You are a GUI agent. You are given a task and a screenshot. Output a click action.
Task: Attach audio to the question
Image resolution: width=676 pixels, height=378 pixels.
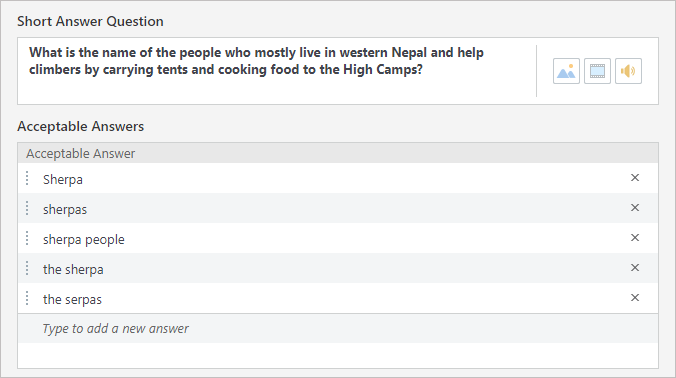click(x=628, y=71)
